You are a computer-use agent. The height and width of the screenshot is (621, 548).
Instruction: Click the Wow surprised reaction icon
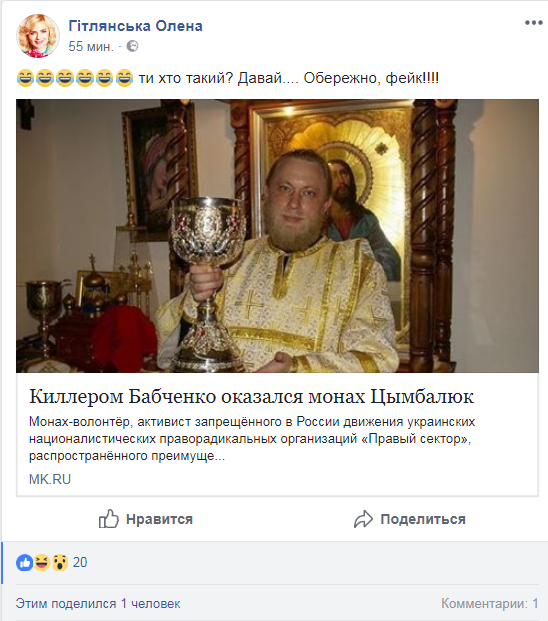coord(60,562)
